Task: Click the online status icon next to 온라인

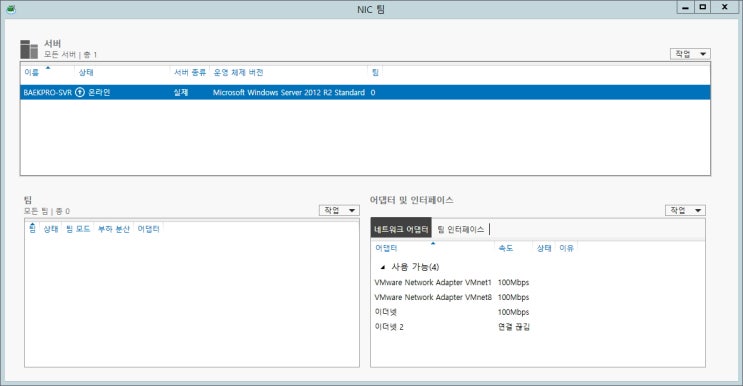Action: pyautogui.click(x=80, y=92)
